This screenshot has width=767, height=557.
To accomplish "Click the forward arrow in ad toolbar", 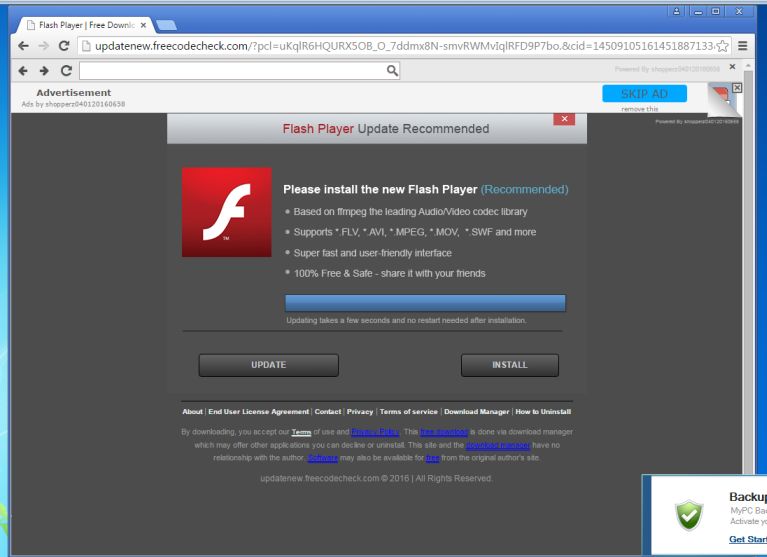I will (44, 71).
